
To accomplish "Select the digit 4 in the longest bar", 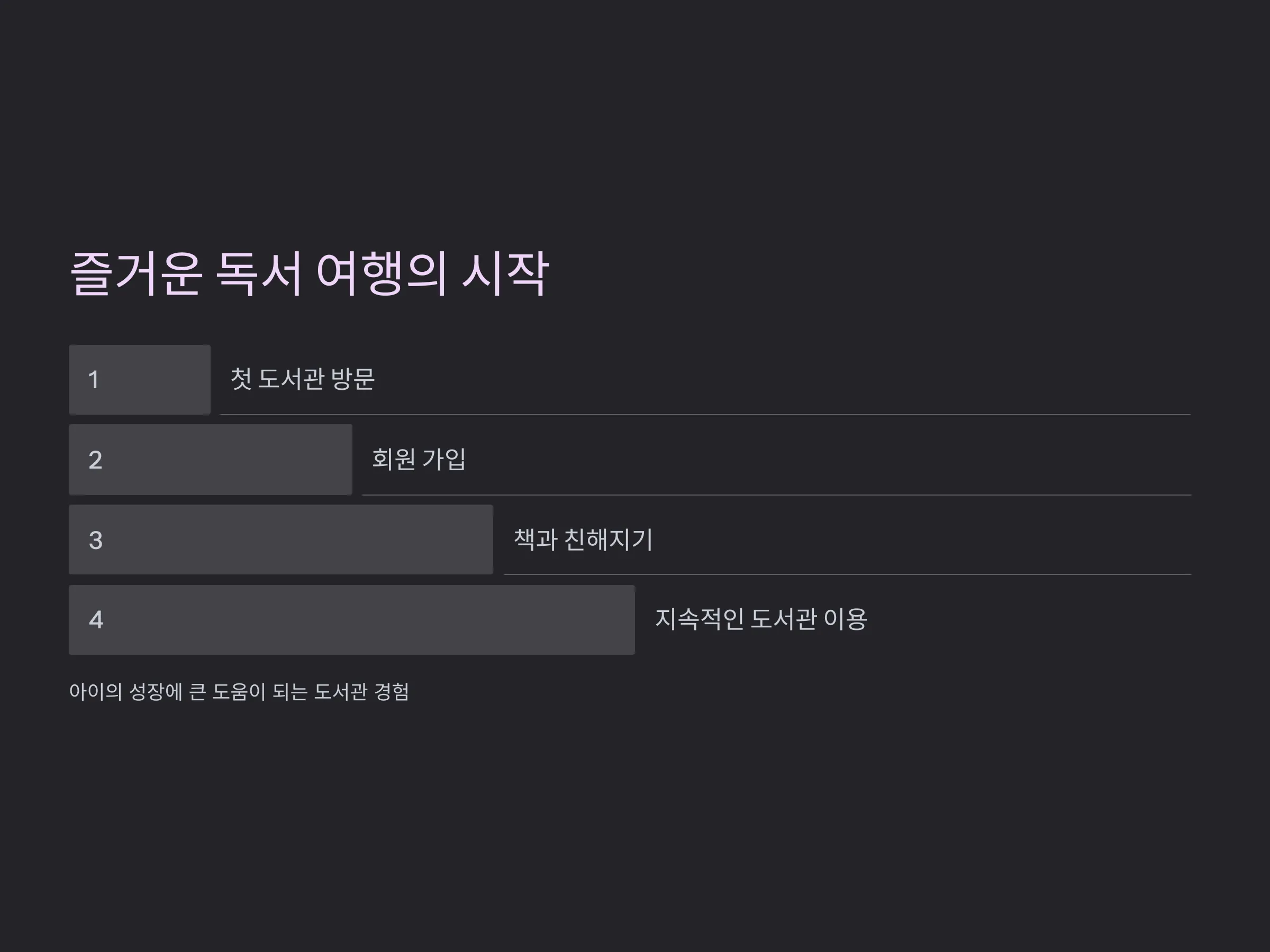I will click(x=96, y=620).
